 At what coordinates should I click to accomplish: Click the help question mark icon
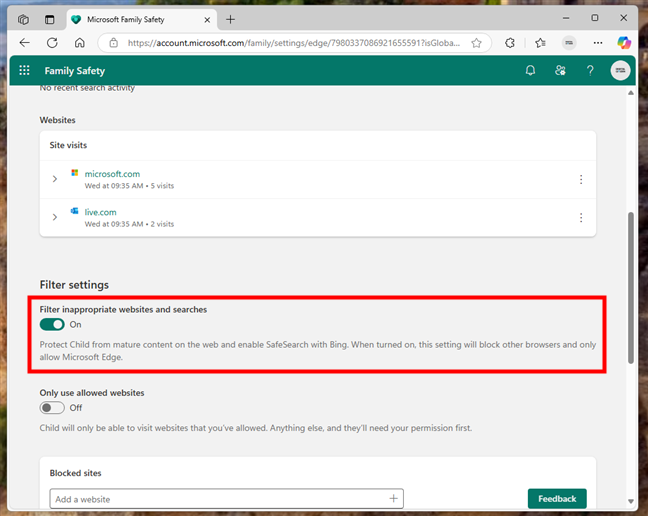coord(590,71)
